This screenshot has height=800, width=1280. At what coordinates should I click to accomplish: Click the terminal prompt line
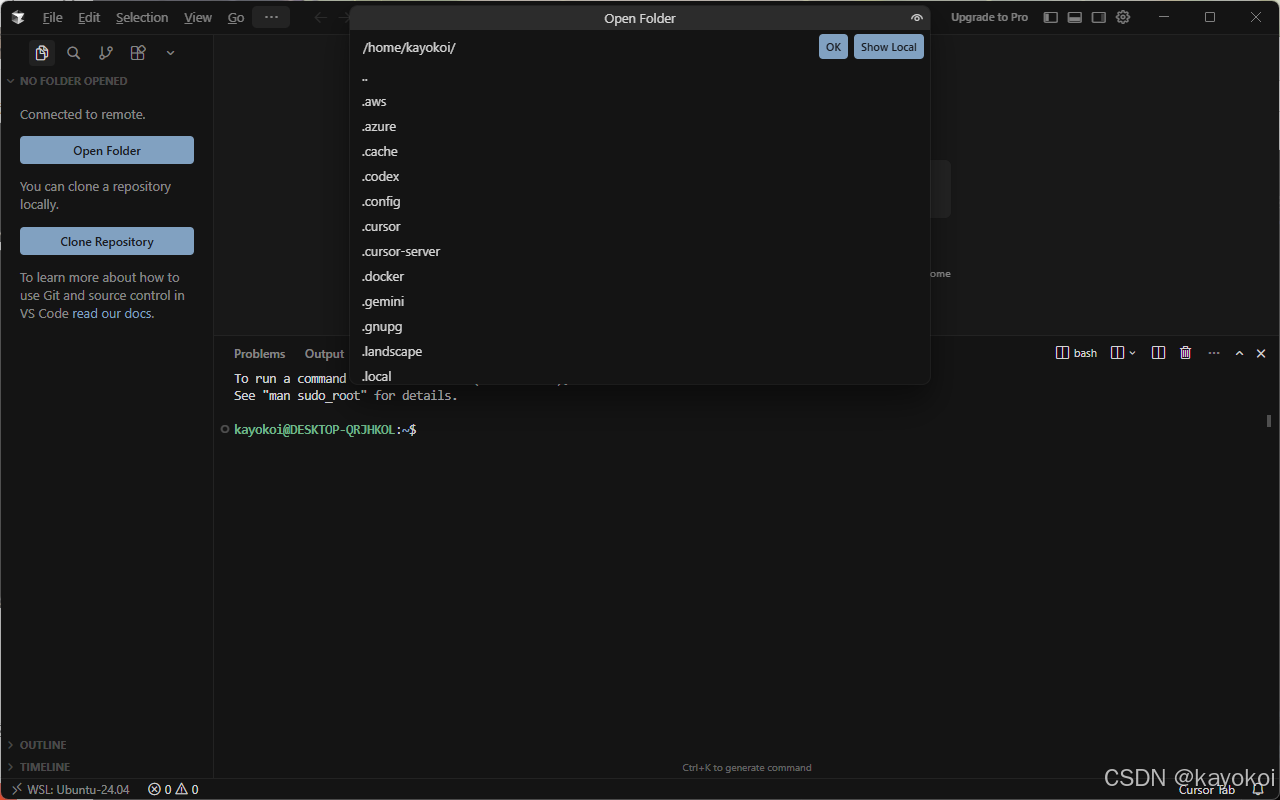click(325, 429)
